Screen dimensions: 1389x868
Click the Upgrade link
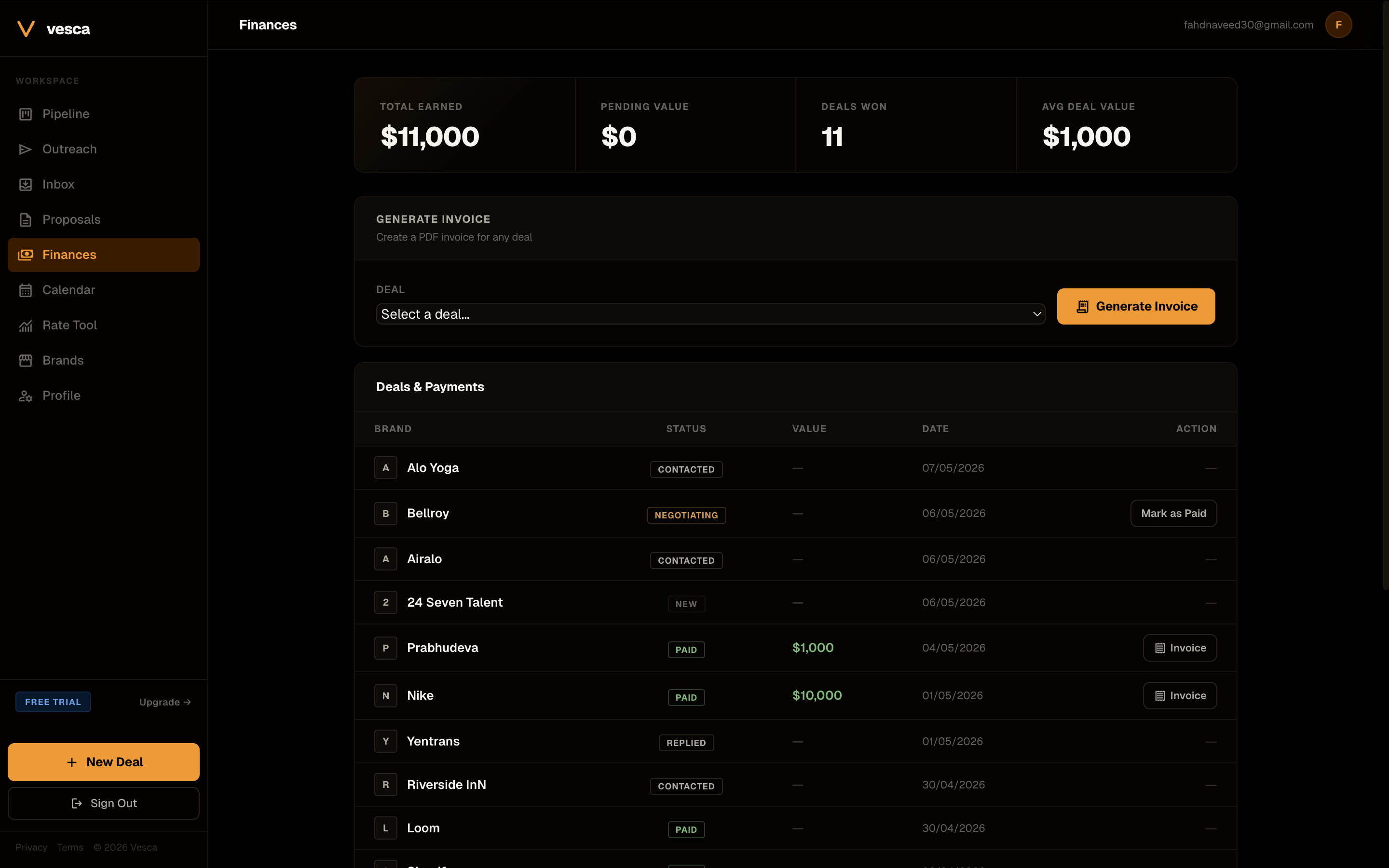pos(165,702)
